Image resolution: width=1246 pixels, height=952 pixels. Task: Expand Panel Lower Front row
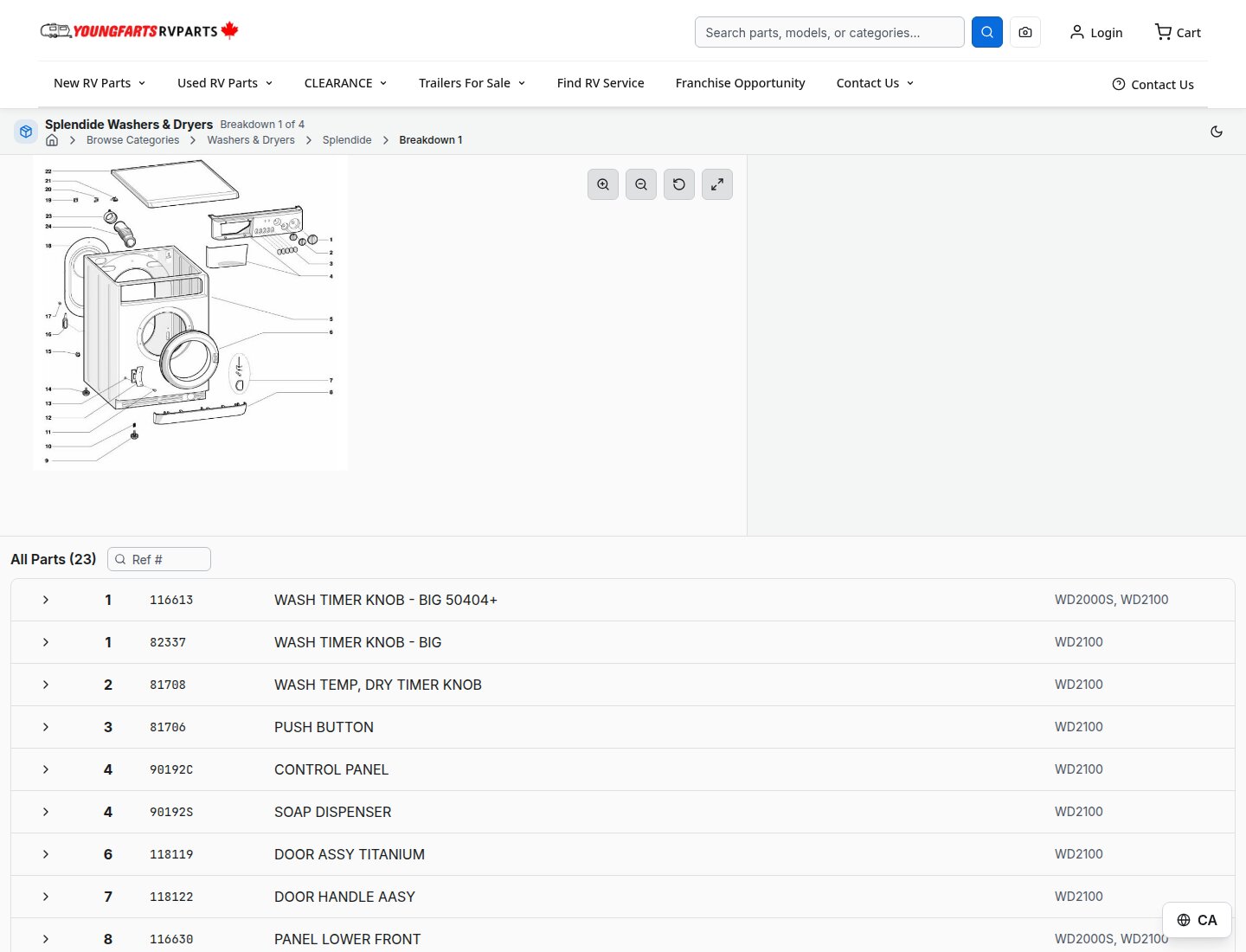46,939
